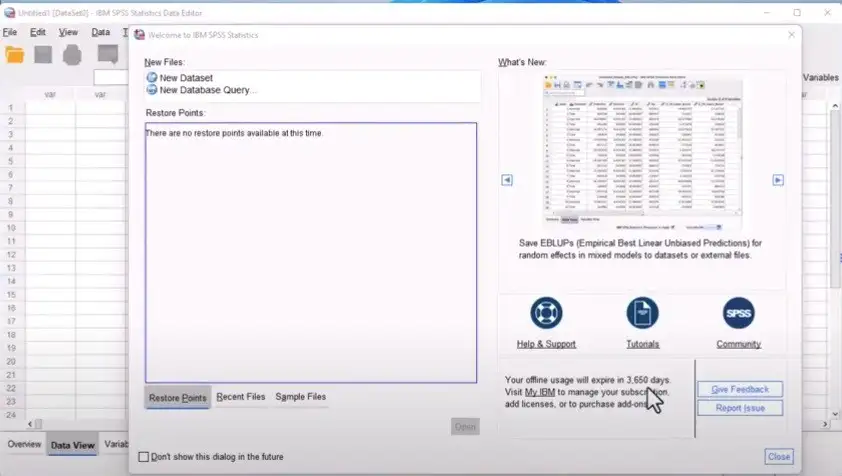
Task: Click the Report Issue button
Action: click(740, 408)
